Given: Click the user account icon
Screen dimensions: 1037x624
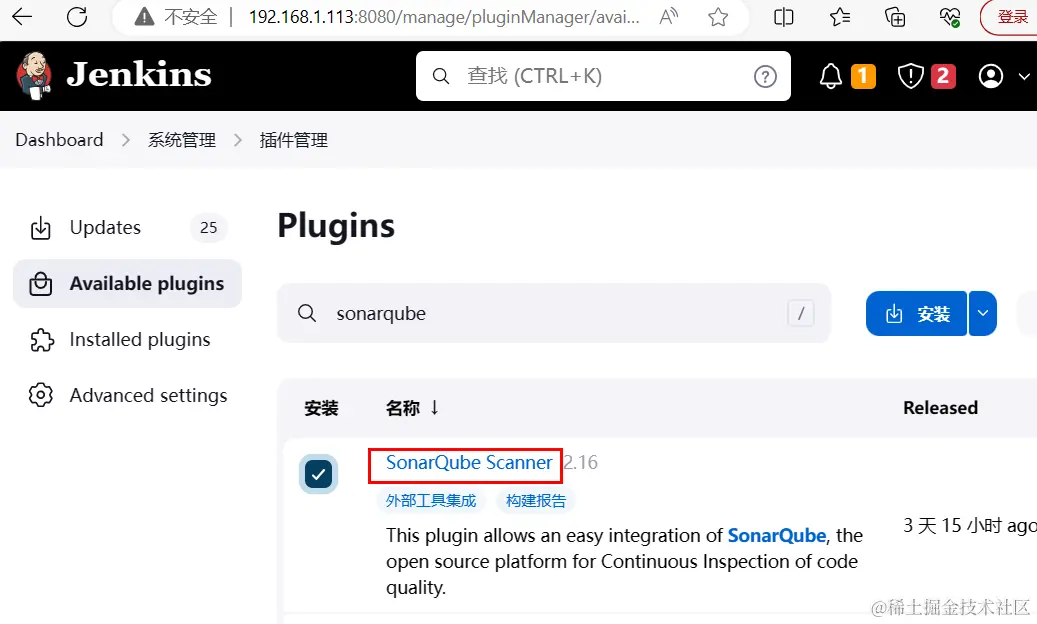Looking at the screenshot, I should 991,76.
